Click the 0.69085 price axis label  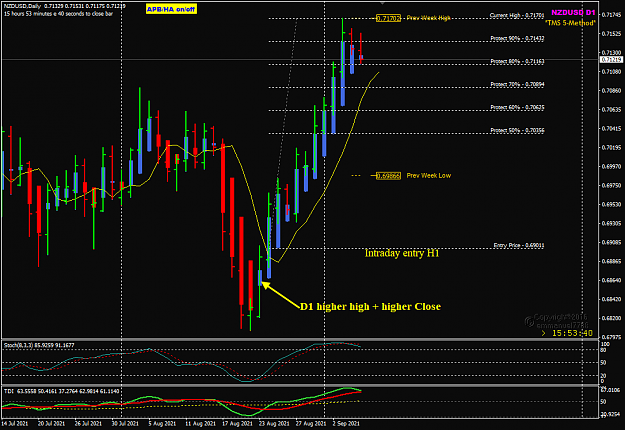pos(612,242)
